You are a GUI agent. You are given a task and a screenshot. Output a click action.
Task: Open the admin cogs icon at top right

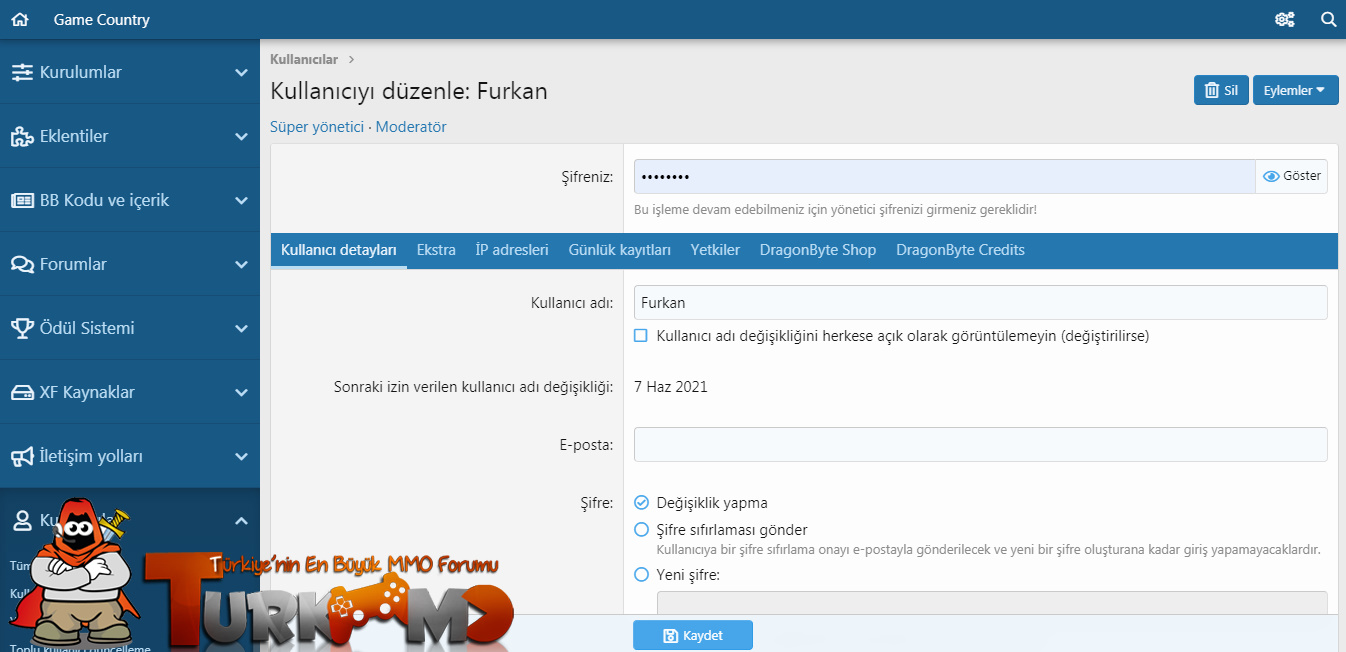(x=1285, y=20)
